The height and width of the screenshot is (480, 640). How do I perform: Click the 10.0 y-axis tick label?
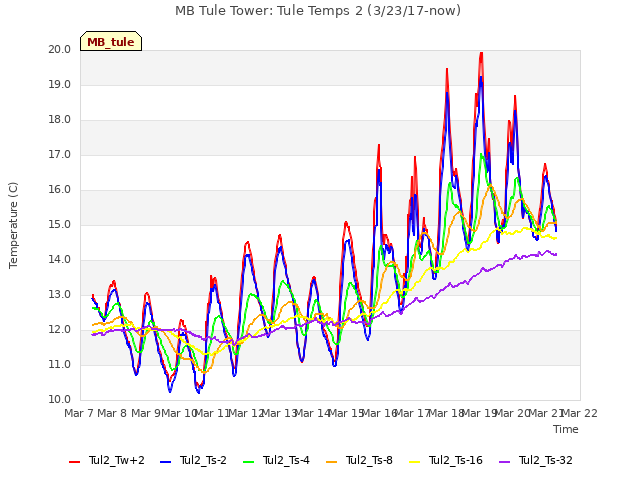tap(60, 400)
